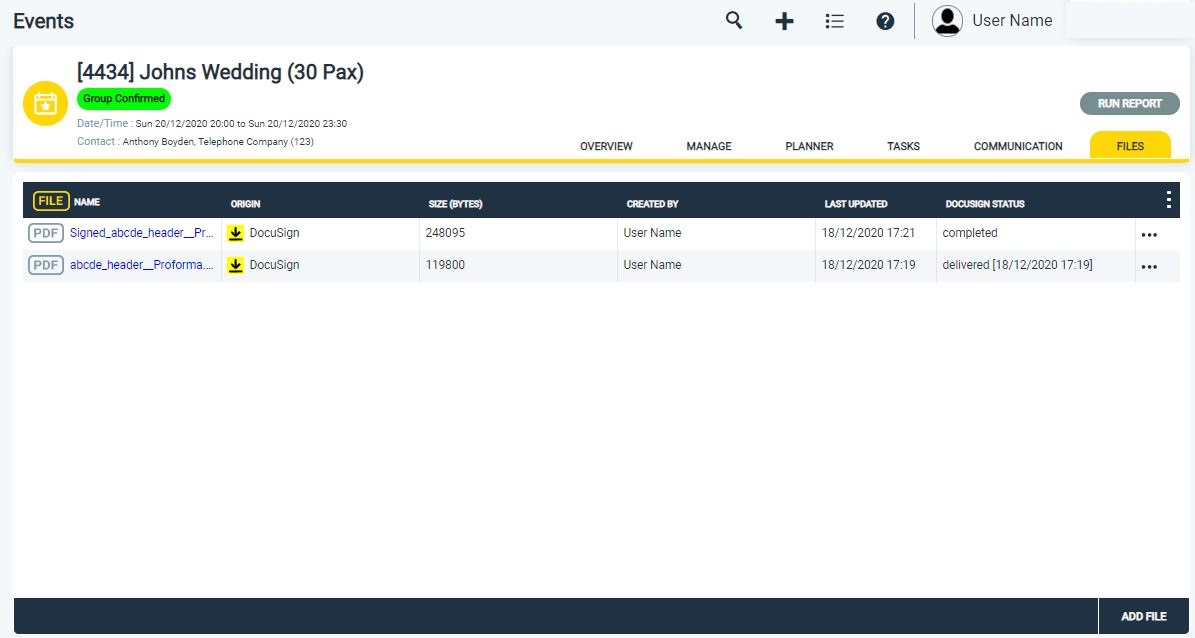This screenshot has width=1195, height=638.
Task: Sort by Created By column header
Action: [652, 204]
